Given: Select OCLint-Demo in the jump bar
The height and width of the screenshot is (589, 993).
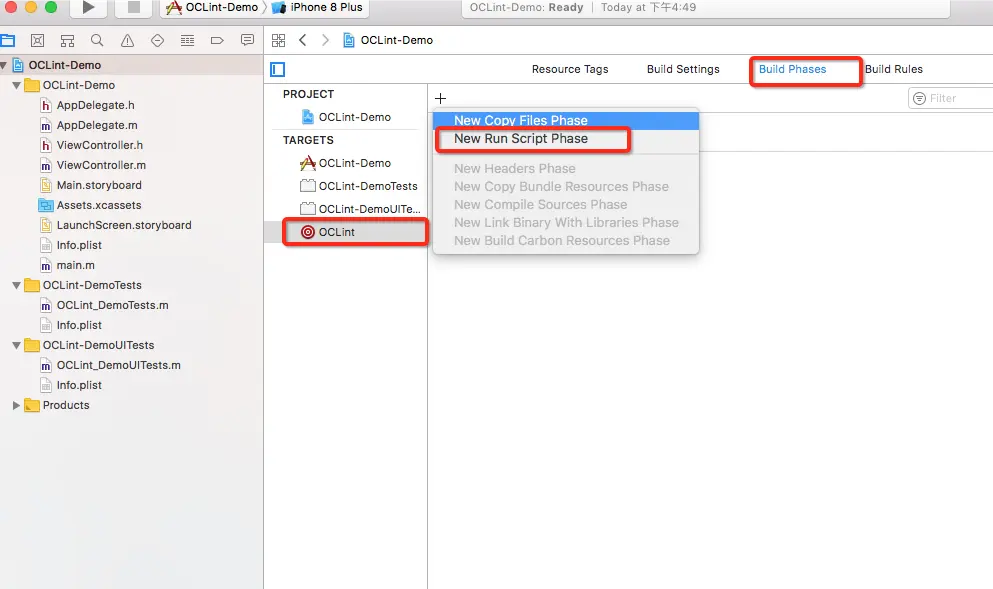Looking at the screenshot, I should pos(388,40).
